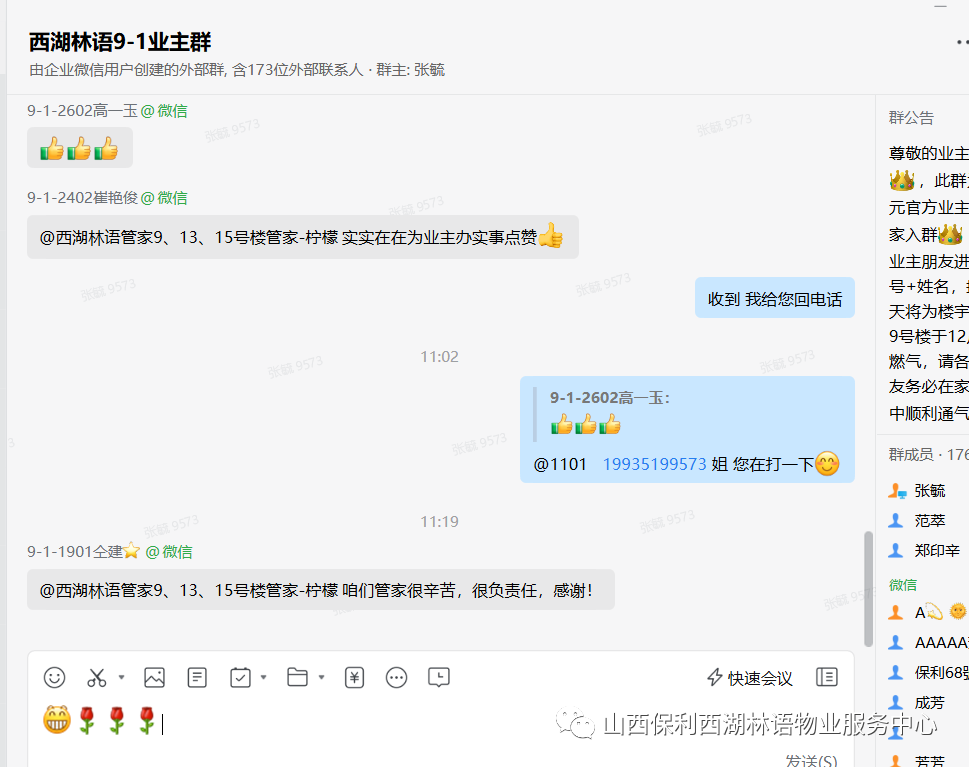Insert an image via picture icon
Viewport: 969px width, 767px height.
pyautogui.click(x=154, y=677)
